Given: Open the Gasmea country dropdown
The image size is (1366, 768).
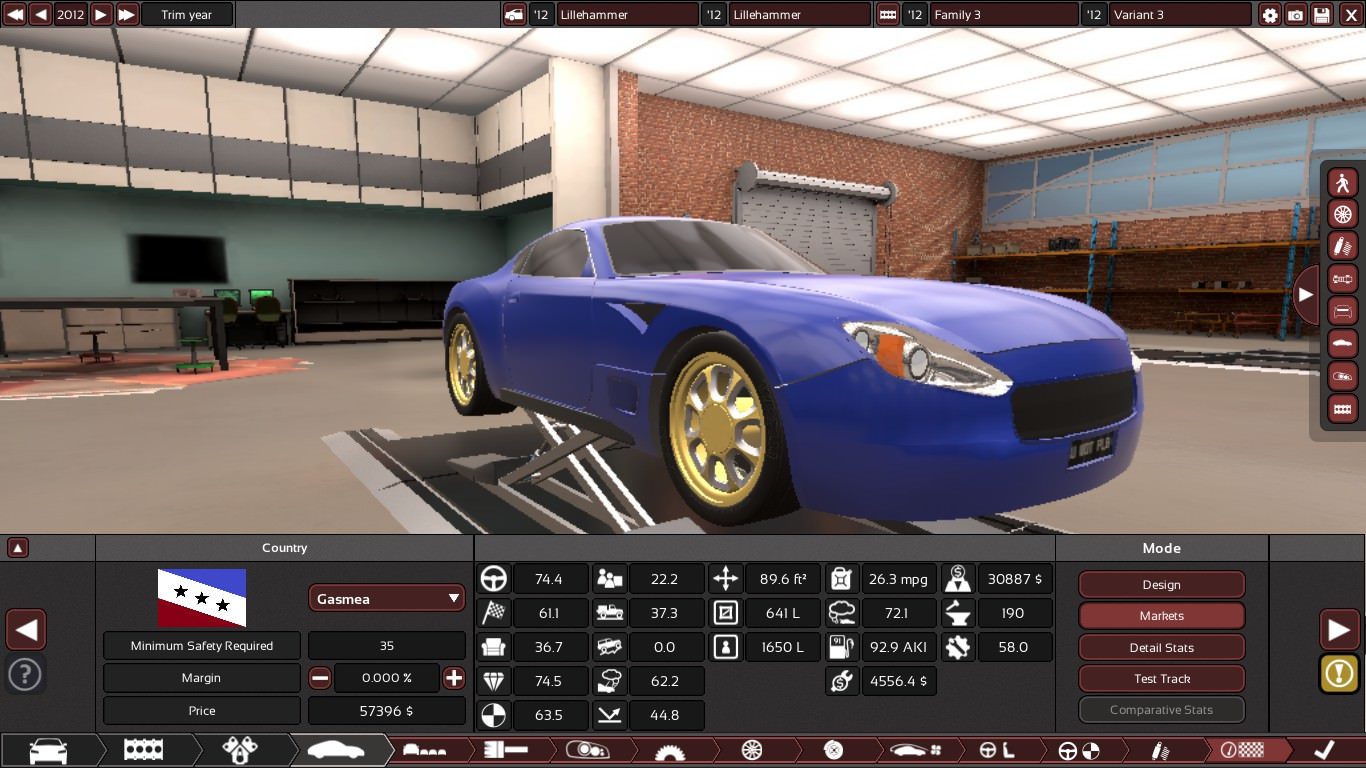Looking at the screenshot, I should [387, 599].
